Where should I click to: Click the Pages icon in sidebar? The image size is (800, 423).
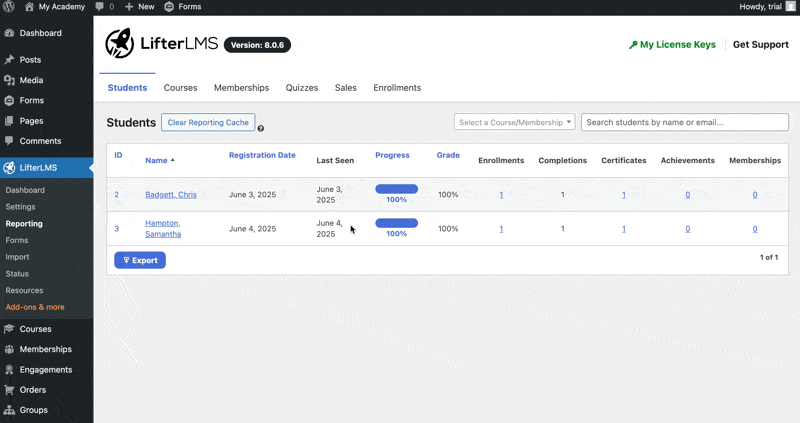[x=9, y=121]
